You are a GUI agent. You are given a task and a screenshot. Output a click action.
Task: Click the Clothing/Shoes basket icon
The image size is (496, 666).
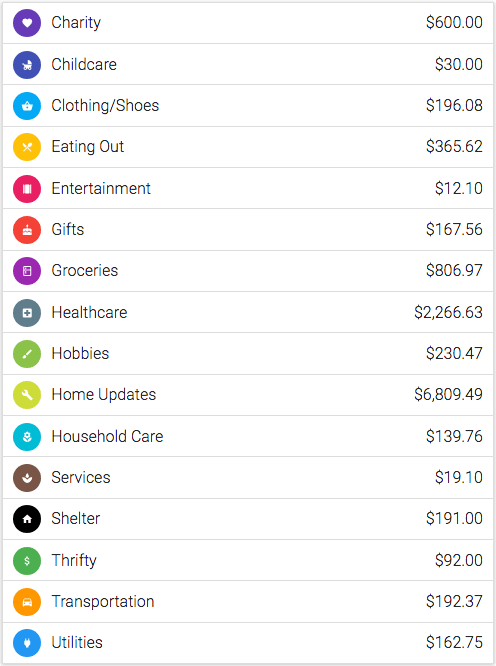click(x=27, y=106)
